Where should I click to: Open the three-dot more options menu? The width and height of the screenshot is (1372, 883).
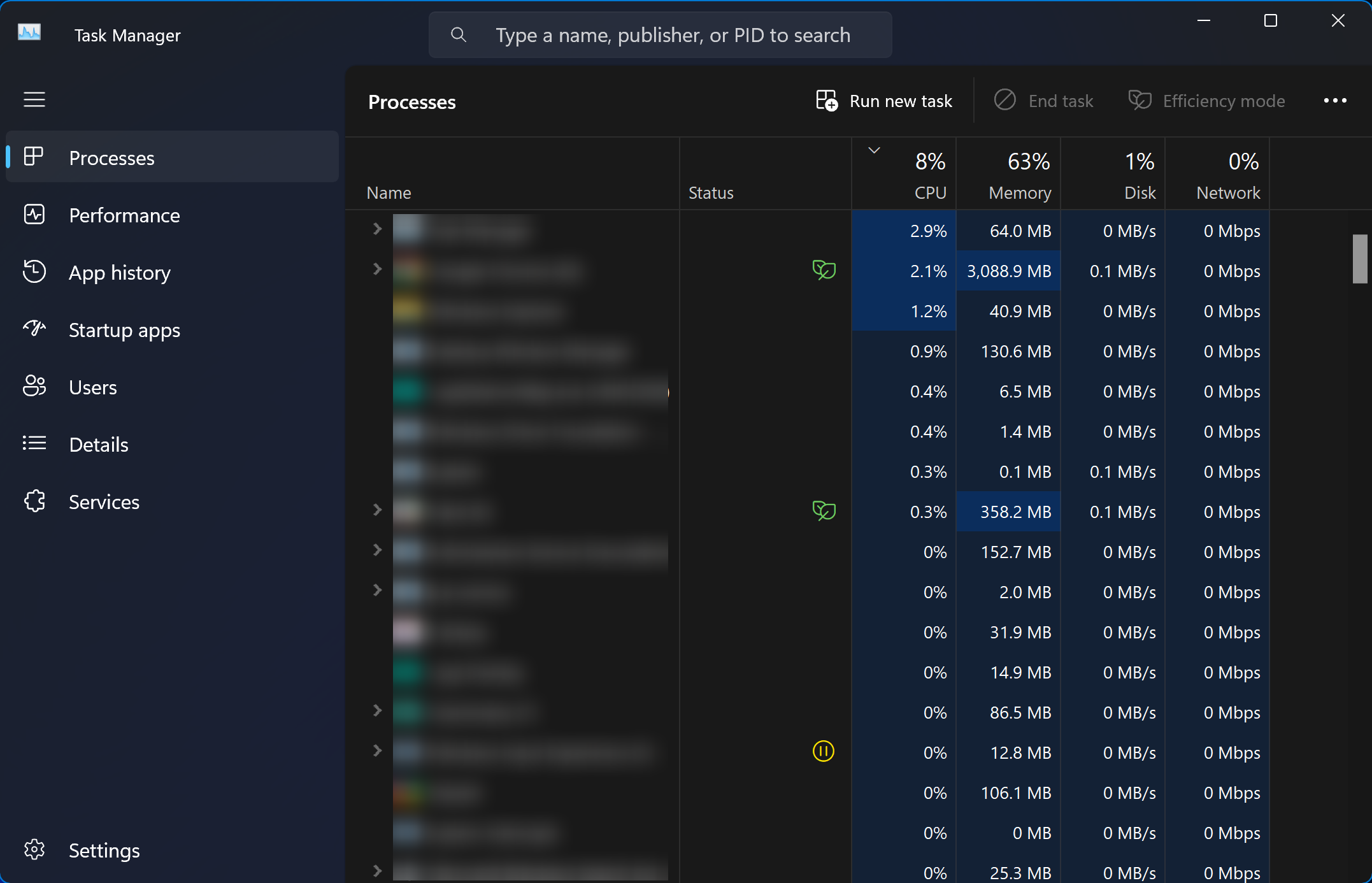tap(1334, 101)
